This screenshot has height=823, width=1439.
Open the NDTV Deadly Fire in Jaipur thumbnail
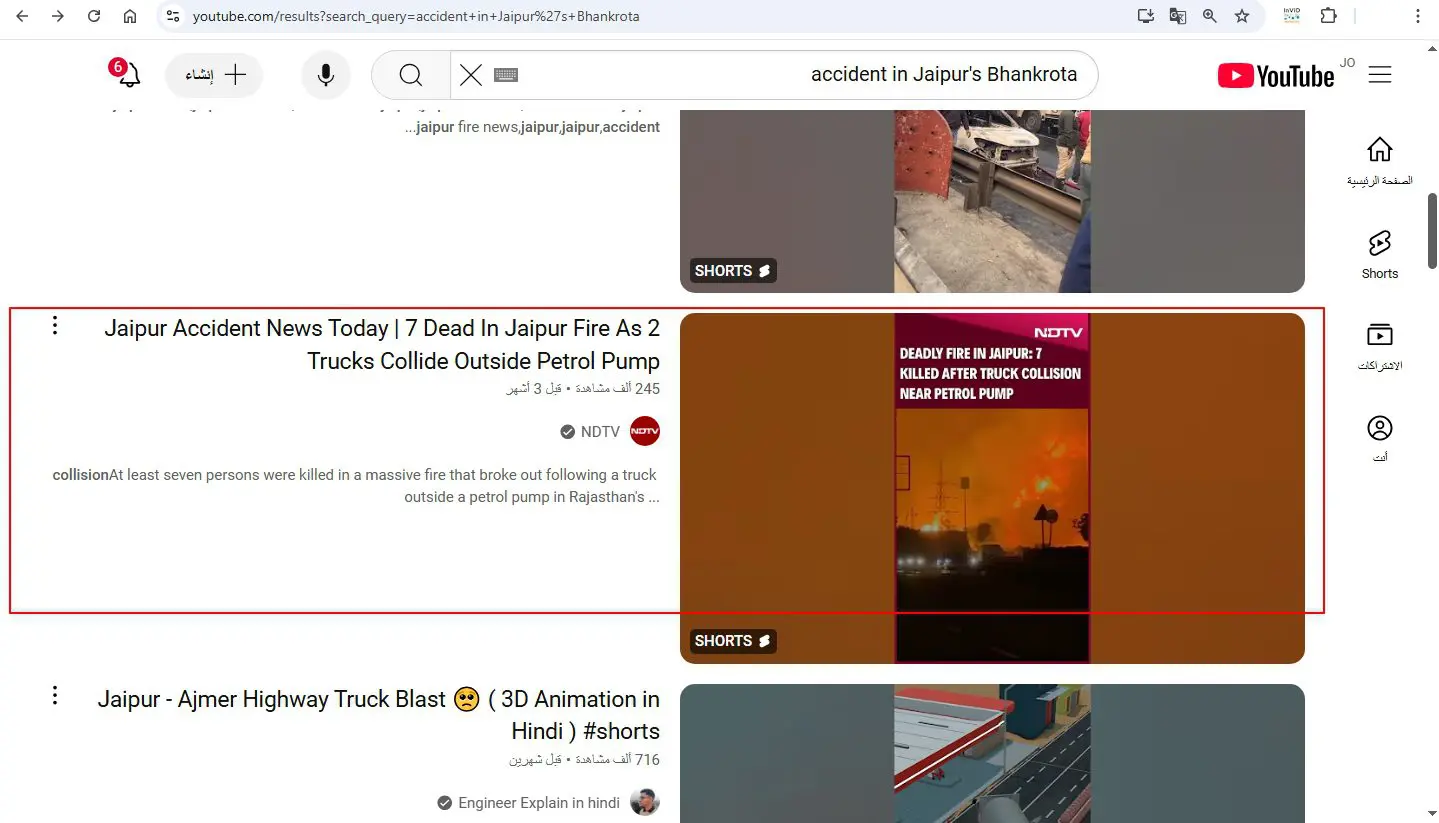point(992,488)
